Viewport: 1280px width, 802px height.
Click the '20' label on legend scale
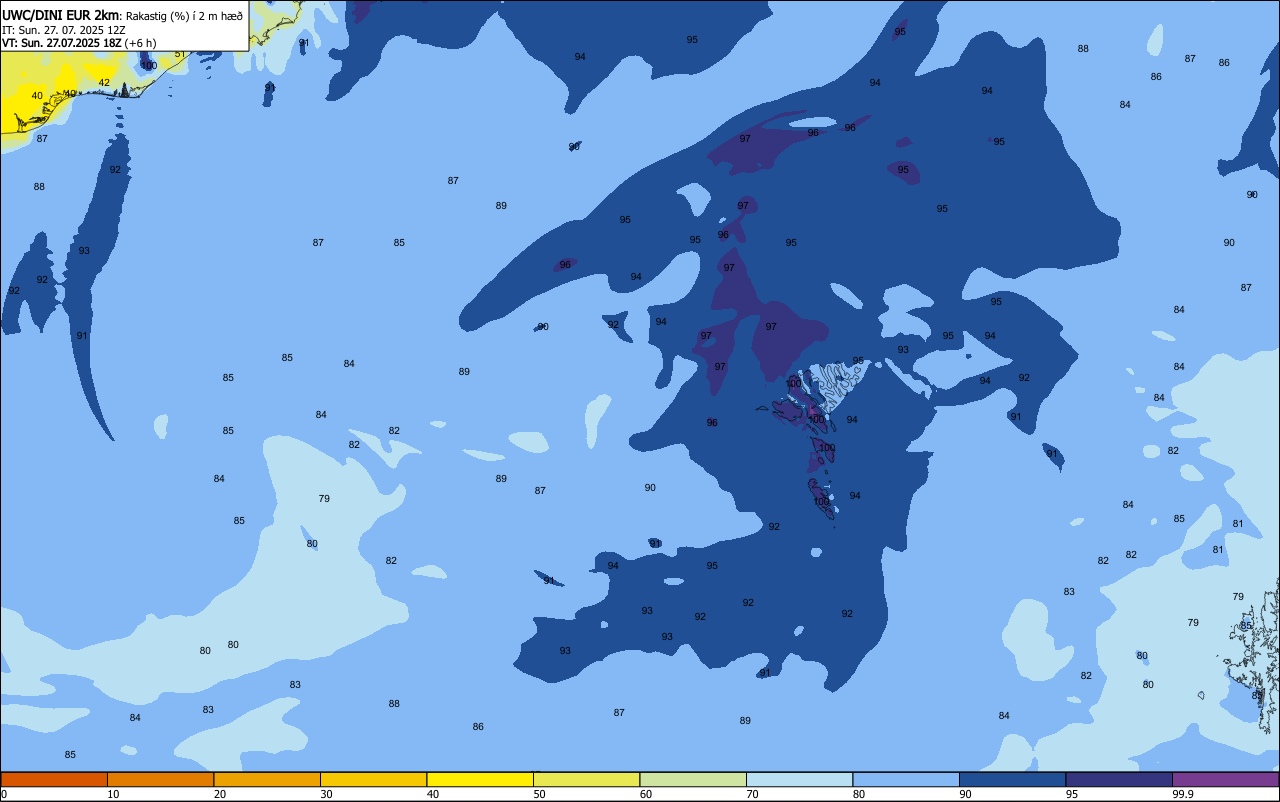(x=220, y=794)
